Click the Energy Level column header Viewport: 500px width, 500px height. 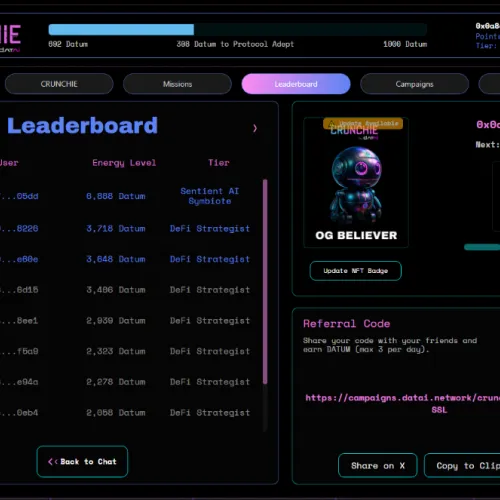124,163
